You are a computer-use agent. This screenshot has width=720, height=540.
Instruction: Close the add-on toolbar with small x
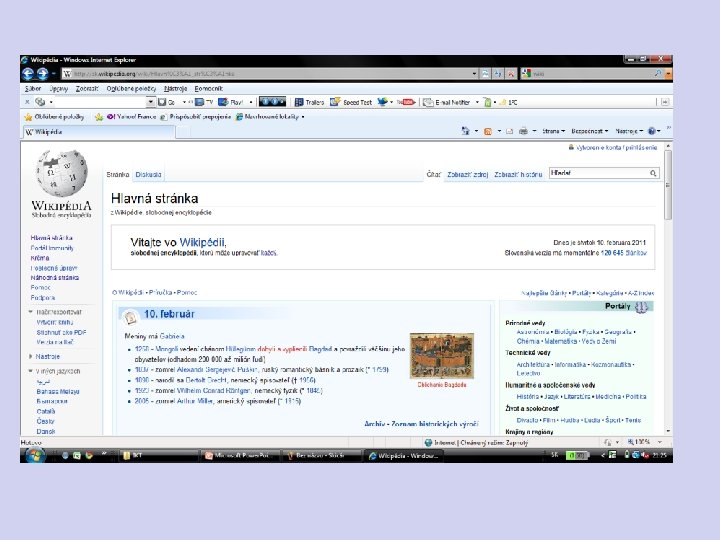click(27, 102)
